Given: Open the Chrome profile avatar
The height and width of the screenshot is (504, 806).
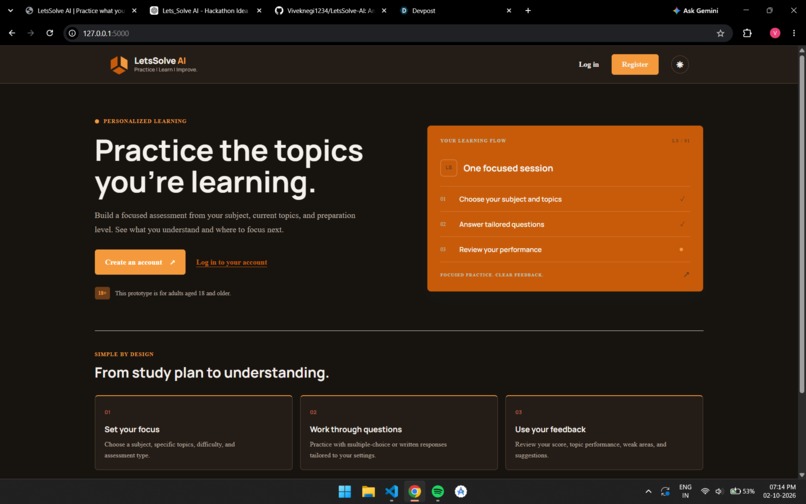Looking at the screenshot, I should [x=775, y=33].
